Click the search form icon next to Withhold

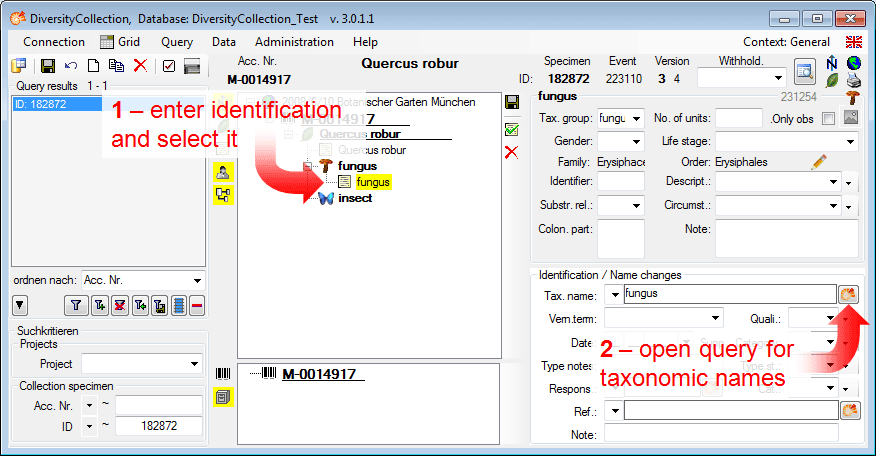pyautogui.click(x=804, y=71)
